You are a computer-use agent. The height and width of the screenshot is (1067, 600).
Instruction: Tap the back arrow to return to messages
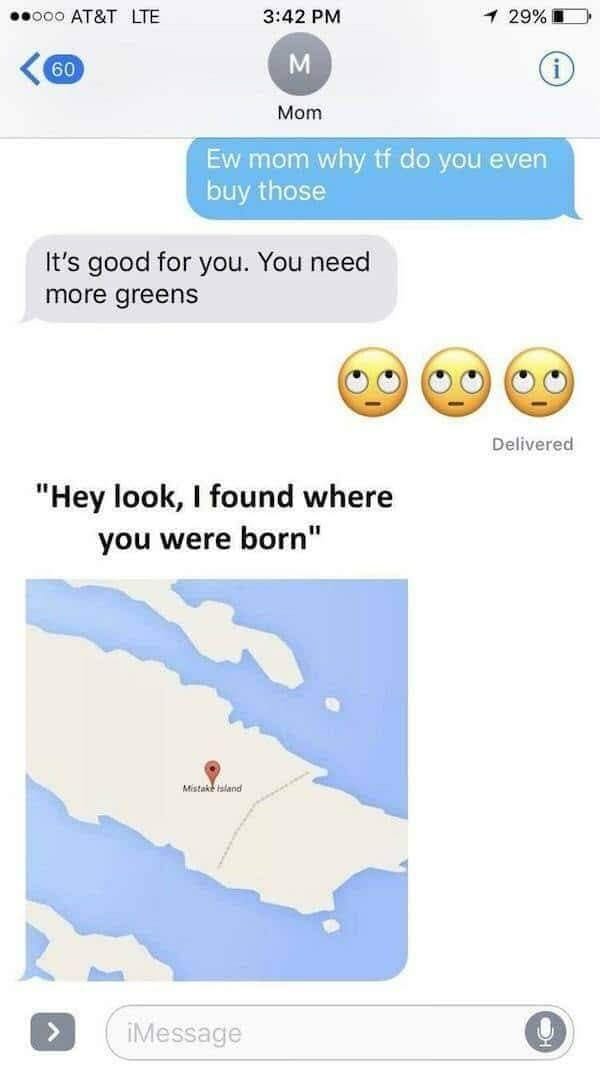(x=29, y=69)
